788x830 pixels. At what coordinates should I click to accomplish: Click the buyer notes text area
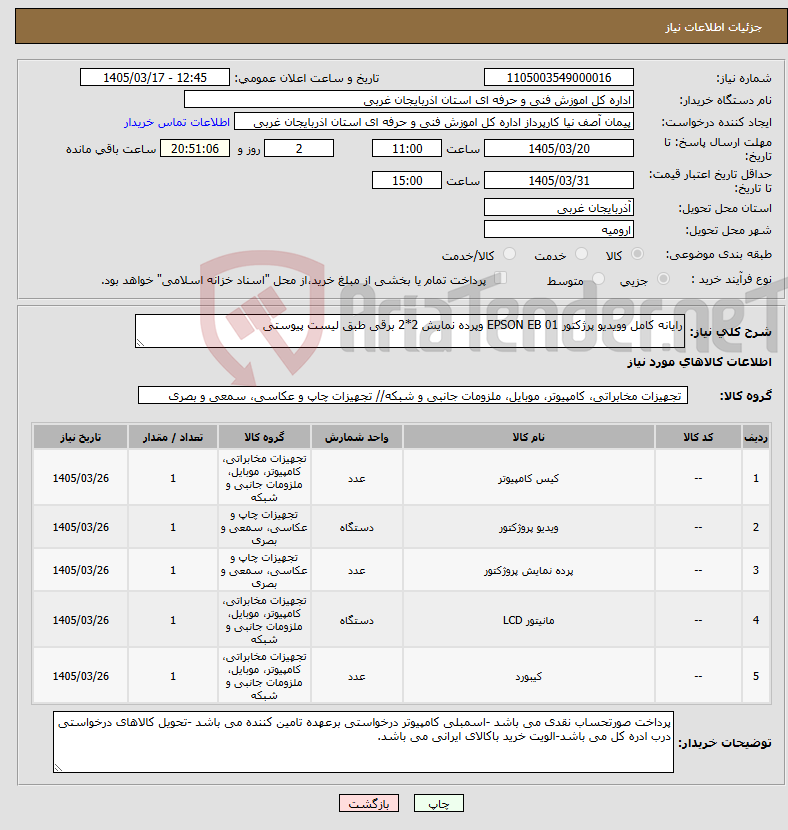coord(363,742)
